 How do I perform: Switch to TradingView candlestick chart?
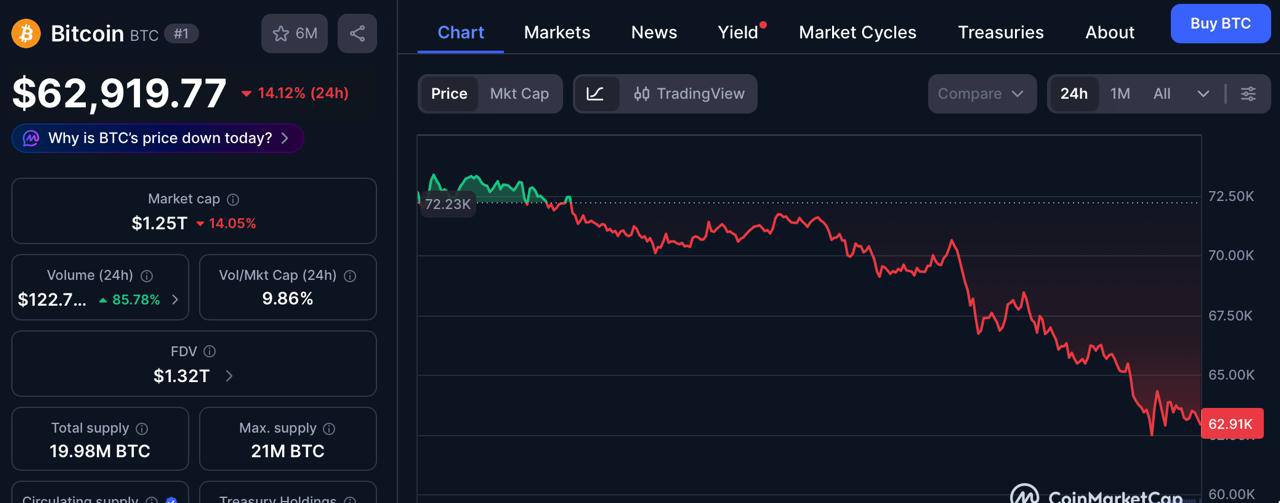coord(689,93)
